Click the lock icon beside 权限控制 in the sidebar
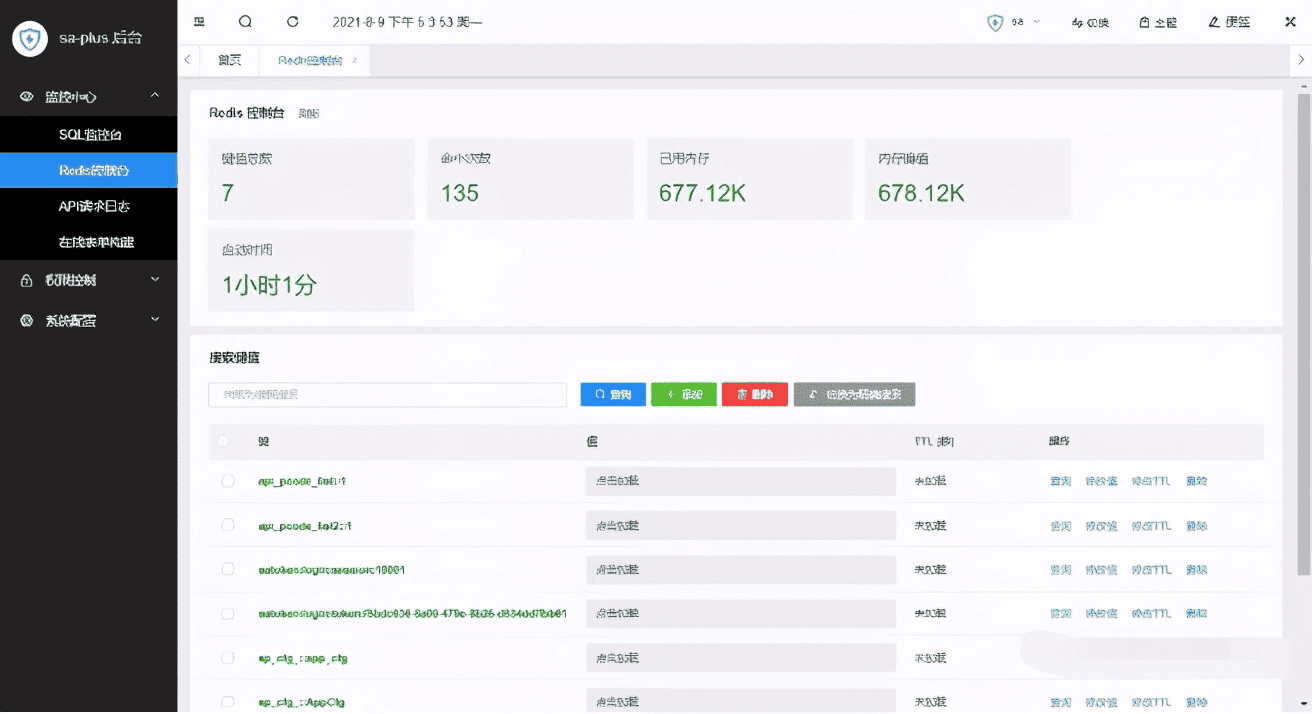The image size is (1312, 714). point(27,281)
